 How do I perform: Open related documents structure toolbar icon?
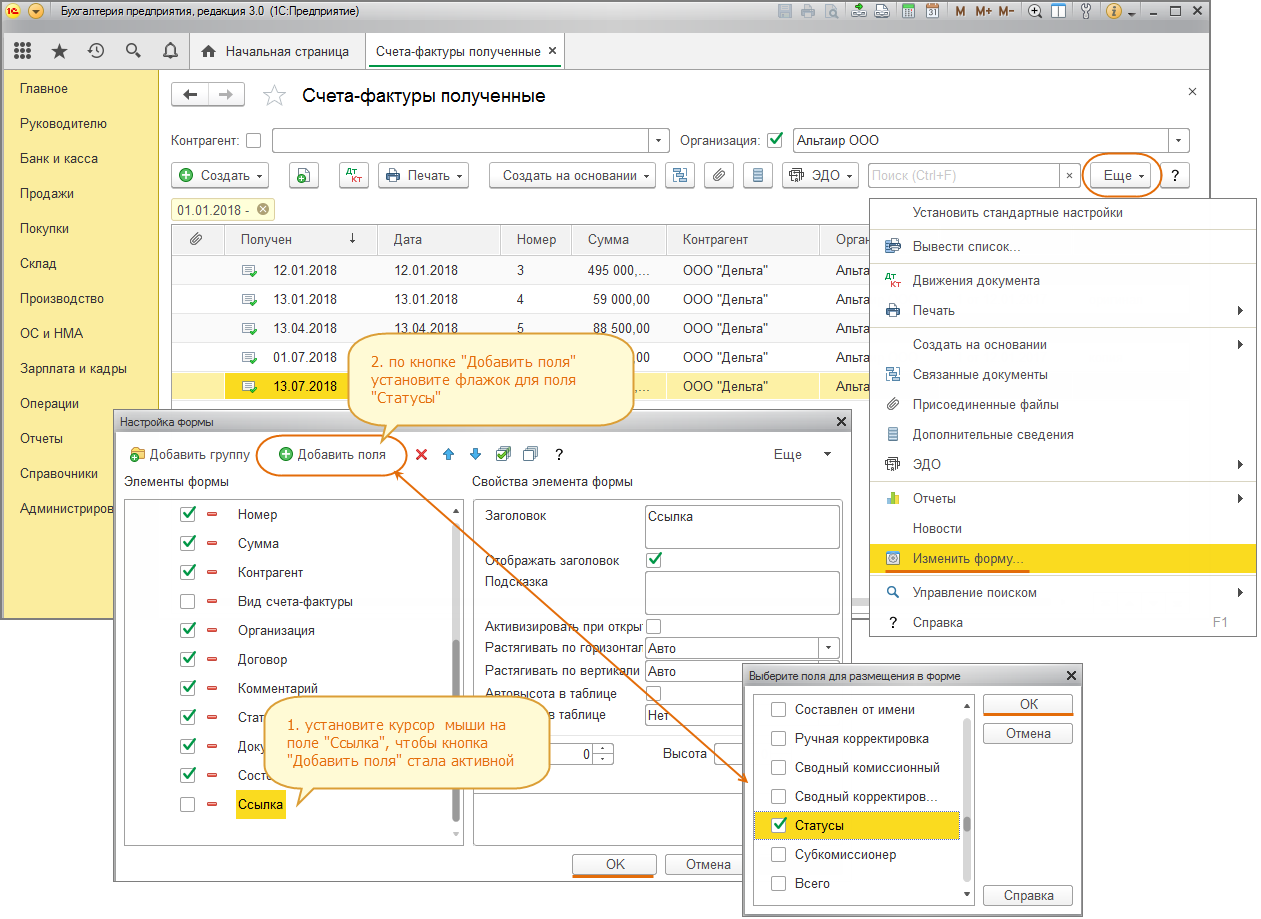point(680,175)
